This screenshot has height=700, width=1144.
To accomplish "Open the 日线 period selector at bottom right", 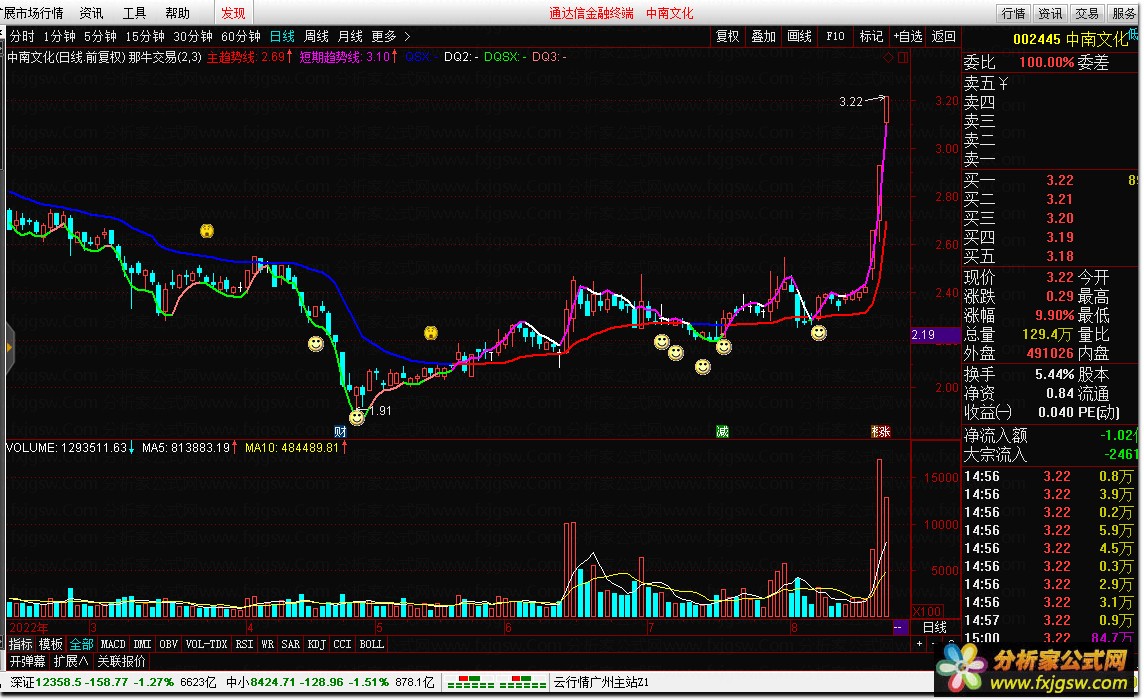I will click(935, 627).
